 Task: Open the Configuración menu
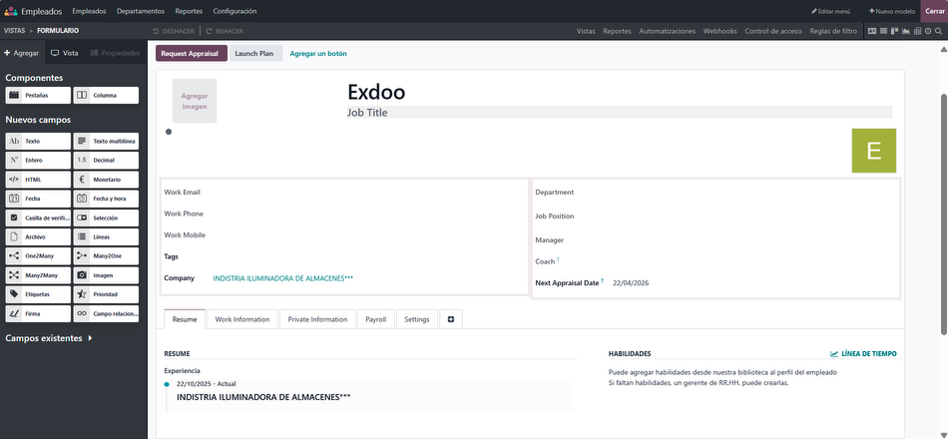pos(235,11)
